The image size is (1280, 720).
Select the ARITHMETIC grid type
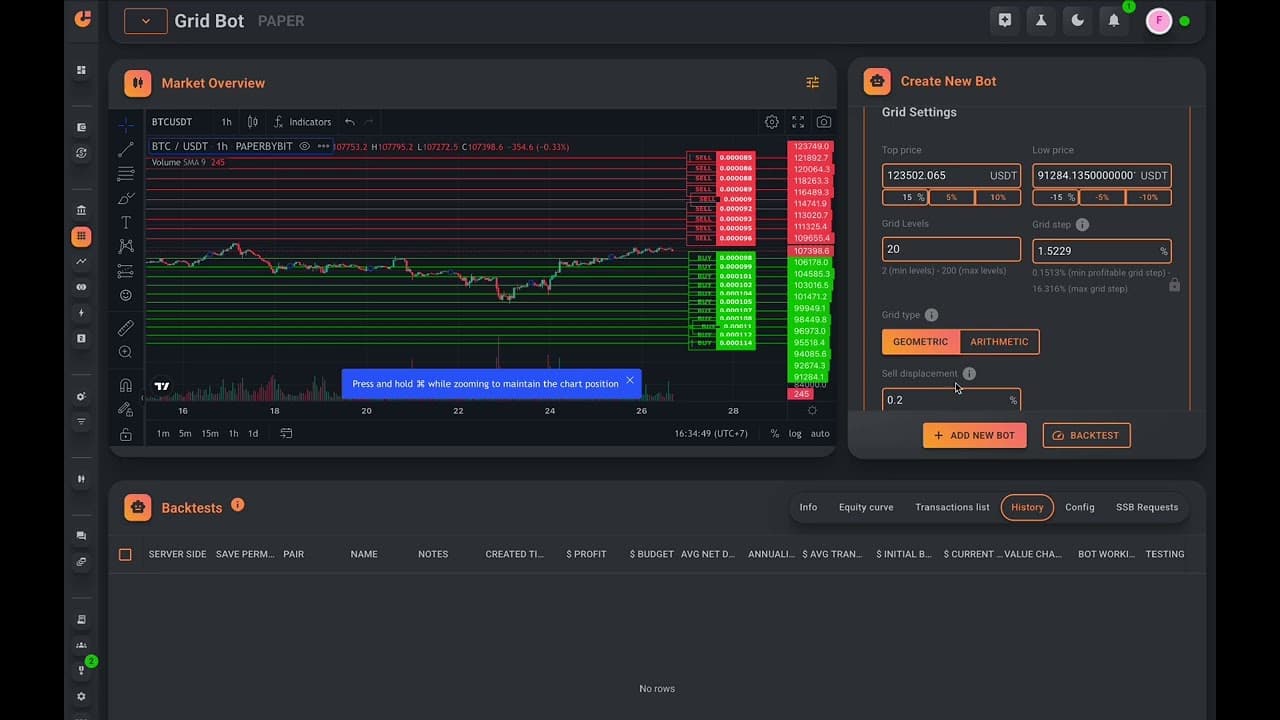point(999,341)
